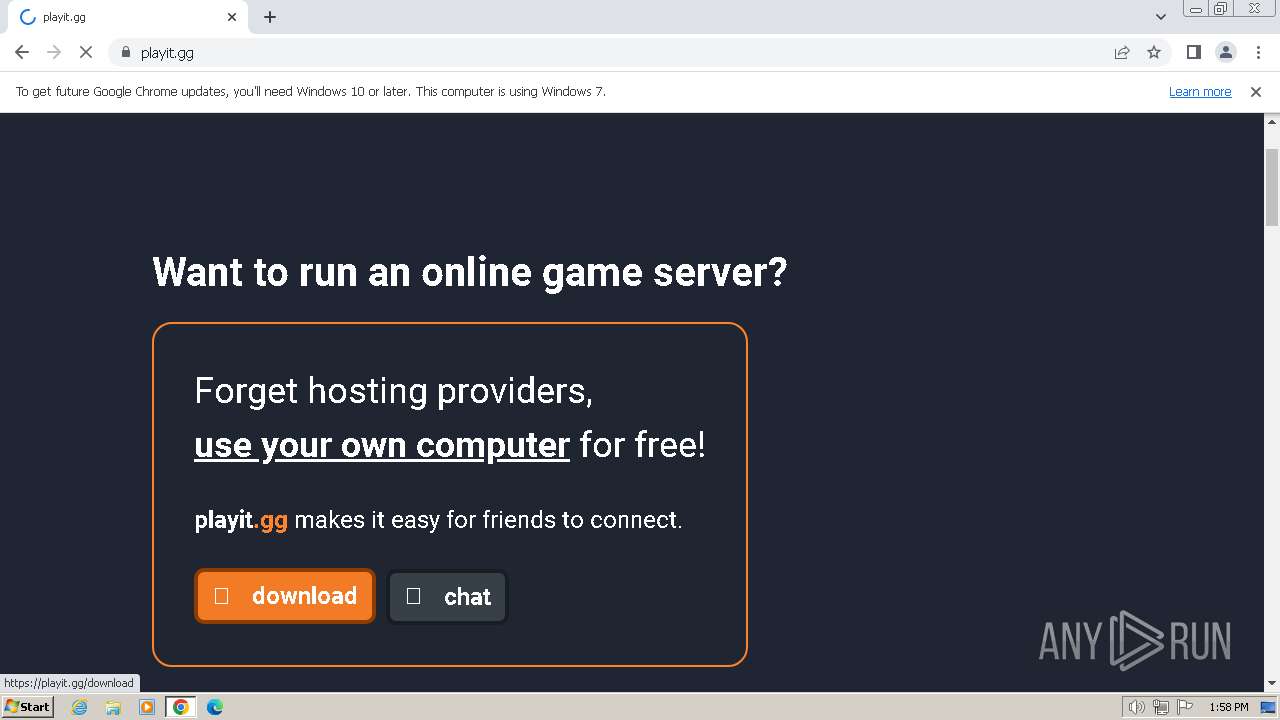The image size is (1280, 720).
Task: Open Windows Media Player from taskbar
Action: click(x=147, y=707)
